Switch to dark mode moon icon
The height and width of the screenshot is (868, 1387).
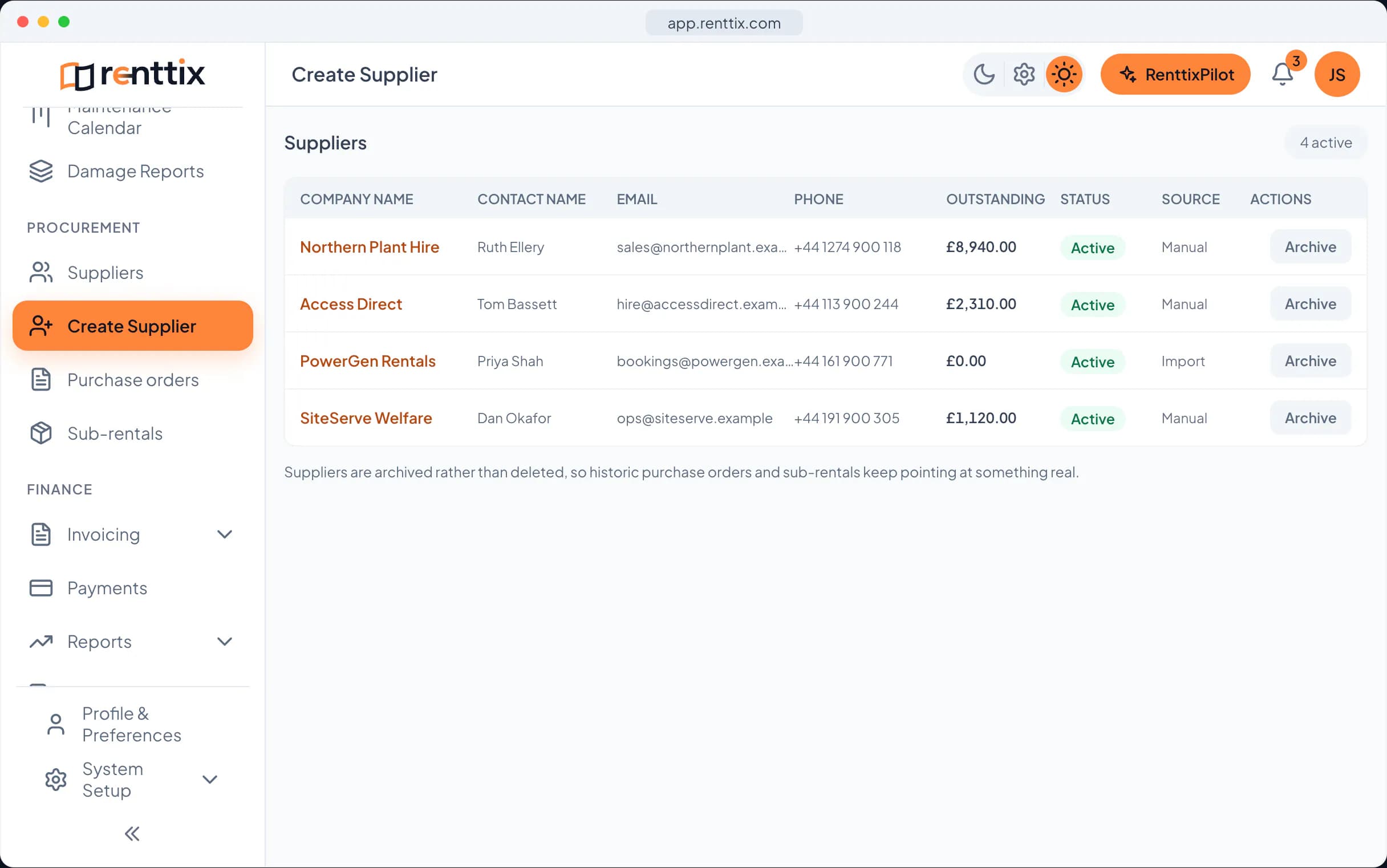984,74
